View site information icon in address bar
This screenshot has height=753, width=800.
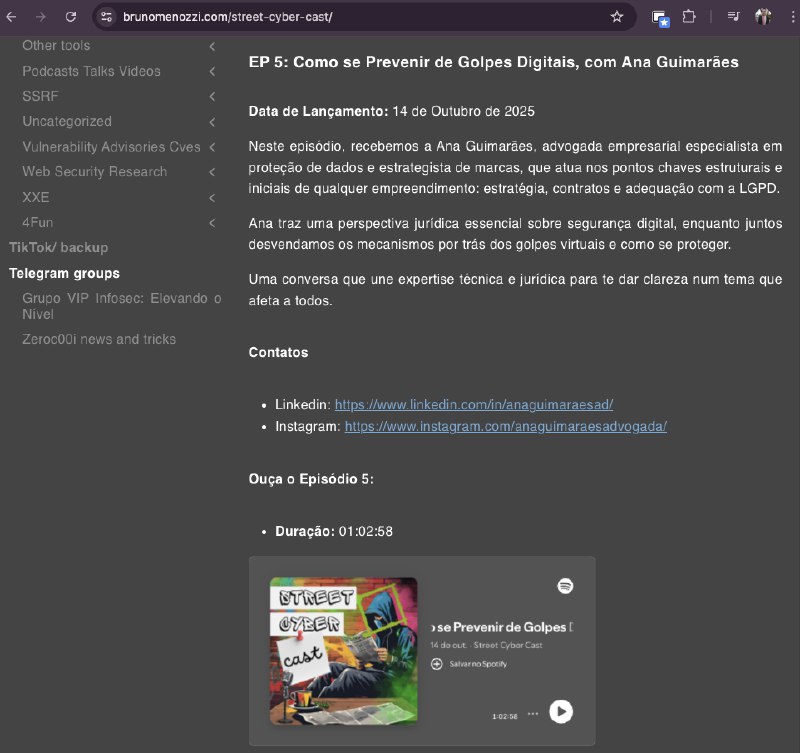pyautogui.click(x=108, y=17)
